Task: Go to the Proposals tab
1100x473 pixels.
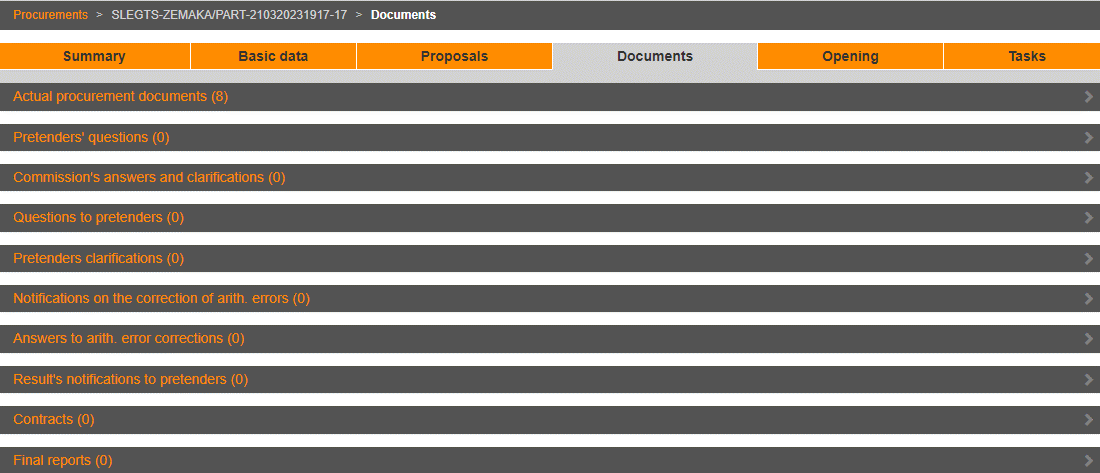Action: (x=454, y=57)
